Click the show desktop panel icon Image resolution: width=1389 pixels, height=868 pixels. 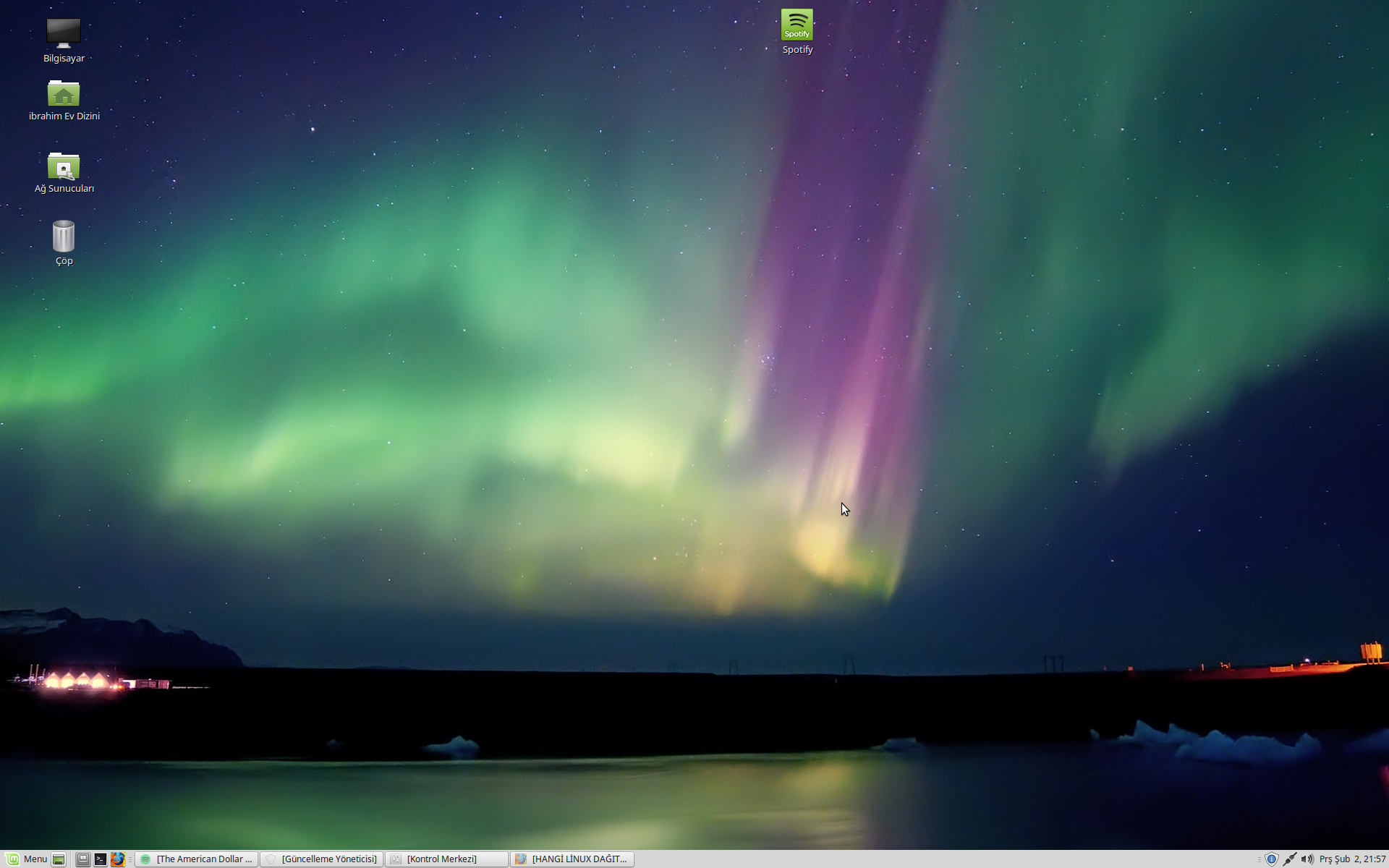coord(59,859)
